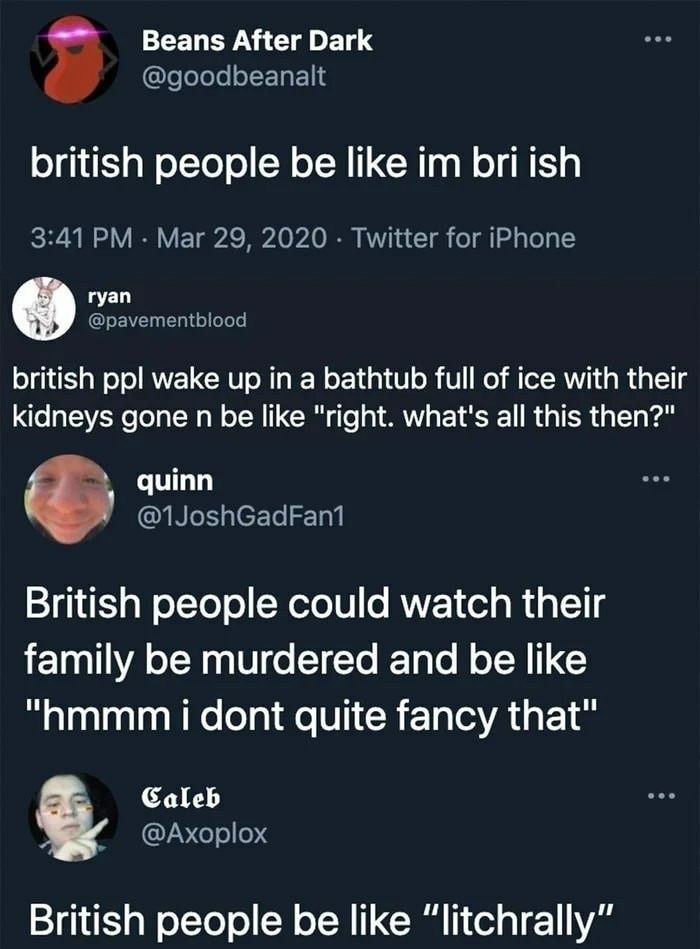Click the 3:41 PM Mar 29, 2020 timestamp
The width and height of the screenshot is (700, 949).
tap(179, 237)
